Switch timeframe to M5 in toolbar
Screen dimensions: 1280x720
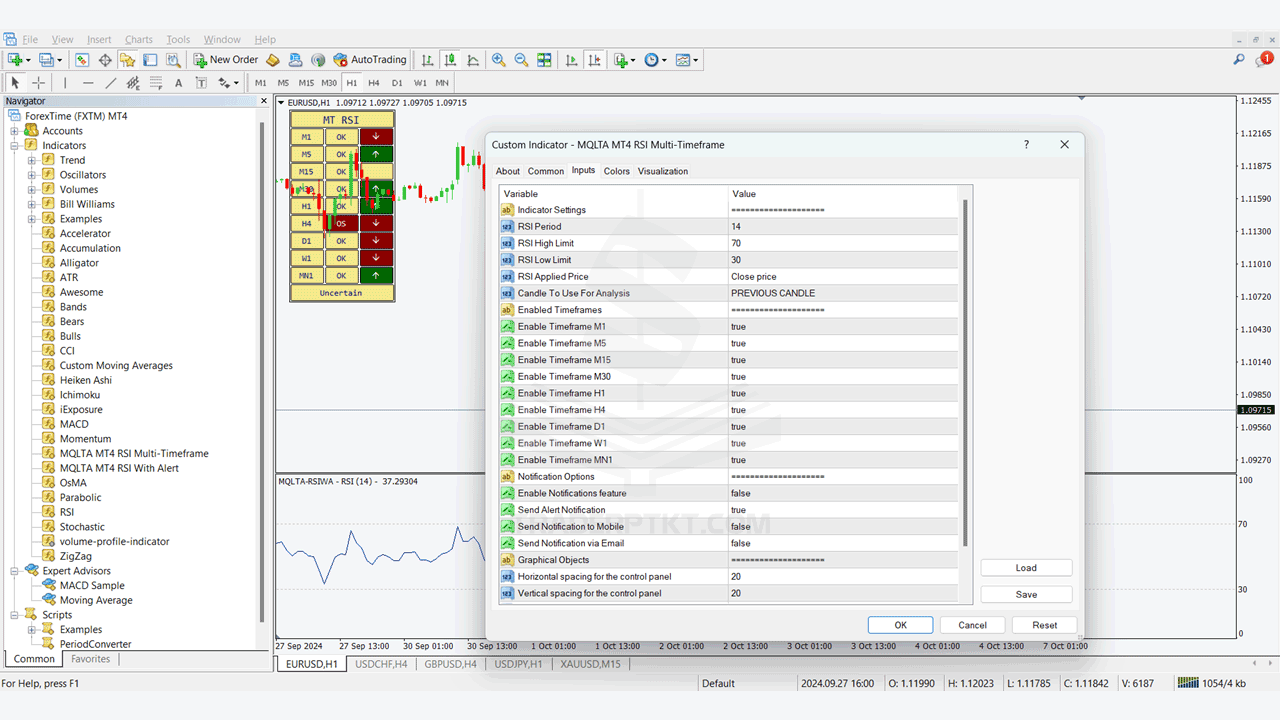(x=283, y=83)
